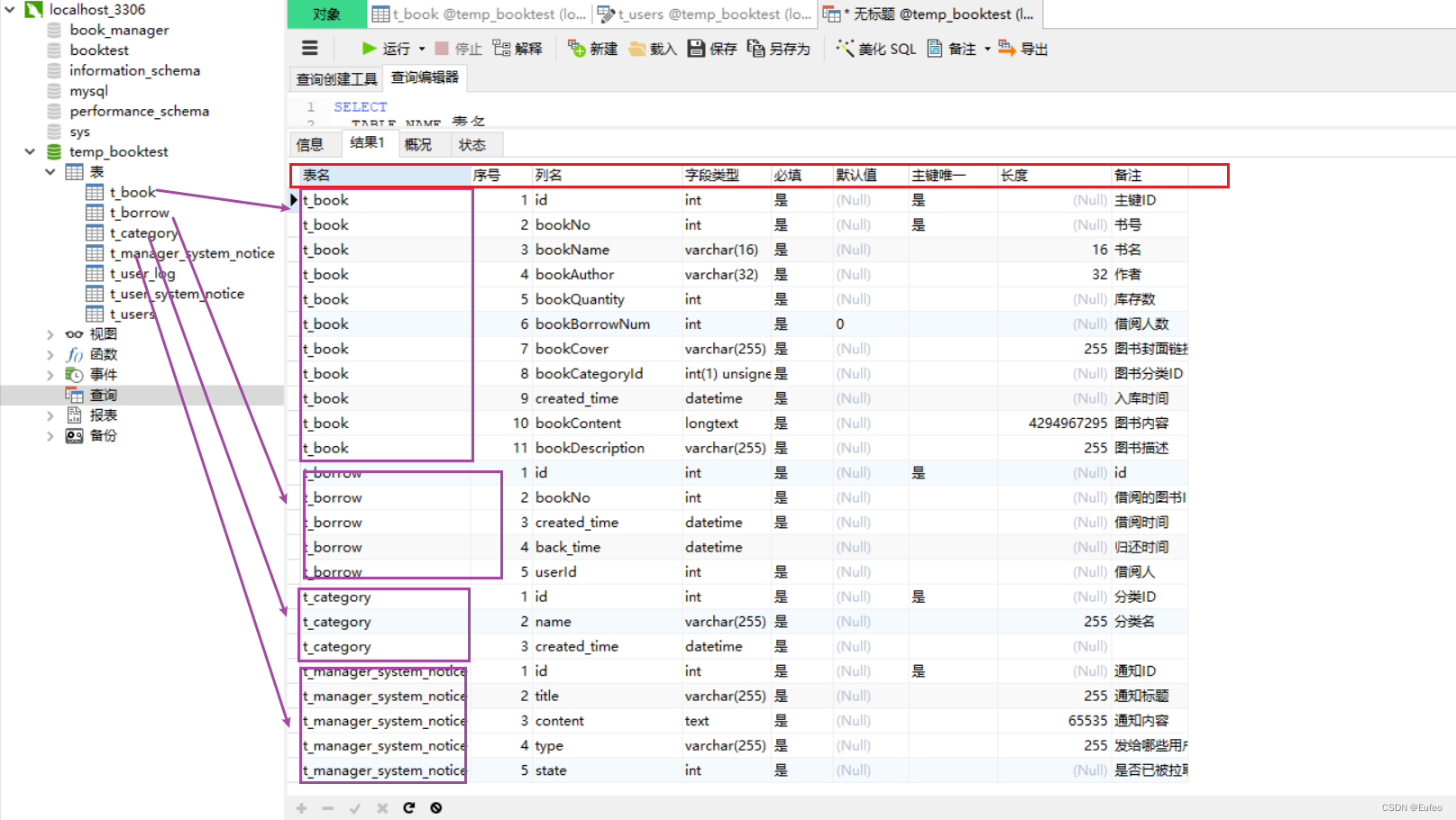This screenshot has width=1456, height=820.
Task: Click the discard changes X icon
Action: pyautogui.click(x=382, y=808)
